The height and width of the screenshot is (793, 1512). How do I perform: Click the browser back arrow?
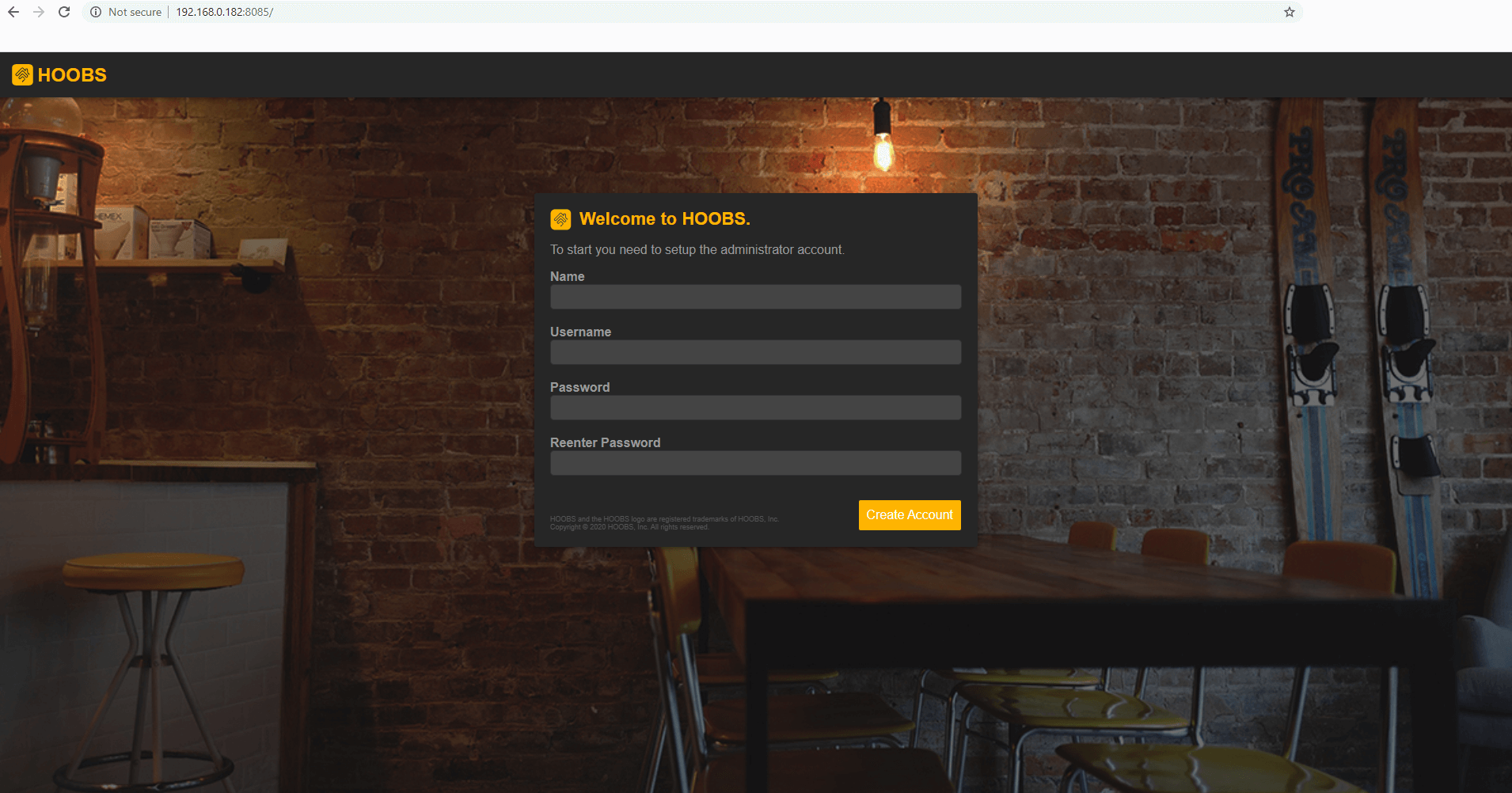tap(13, 12)
